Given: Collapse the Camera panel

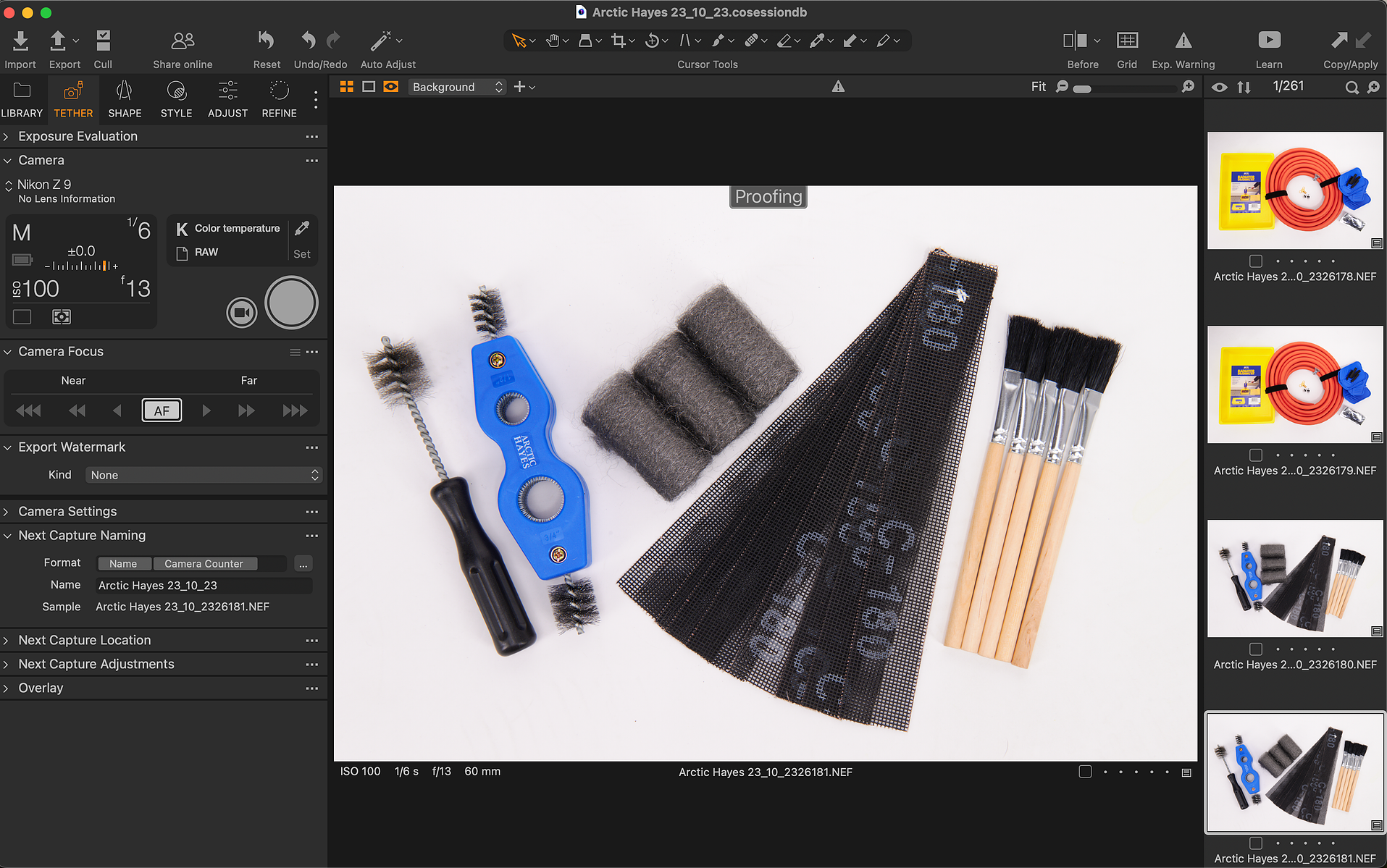Looking at the screenshot, I should (7, 161).
